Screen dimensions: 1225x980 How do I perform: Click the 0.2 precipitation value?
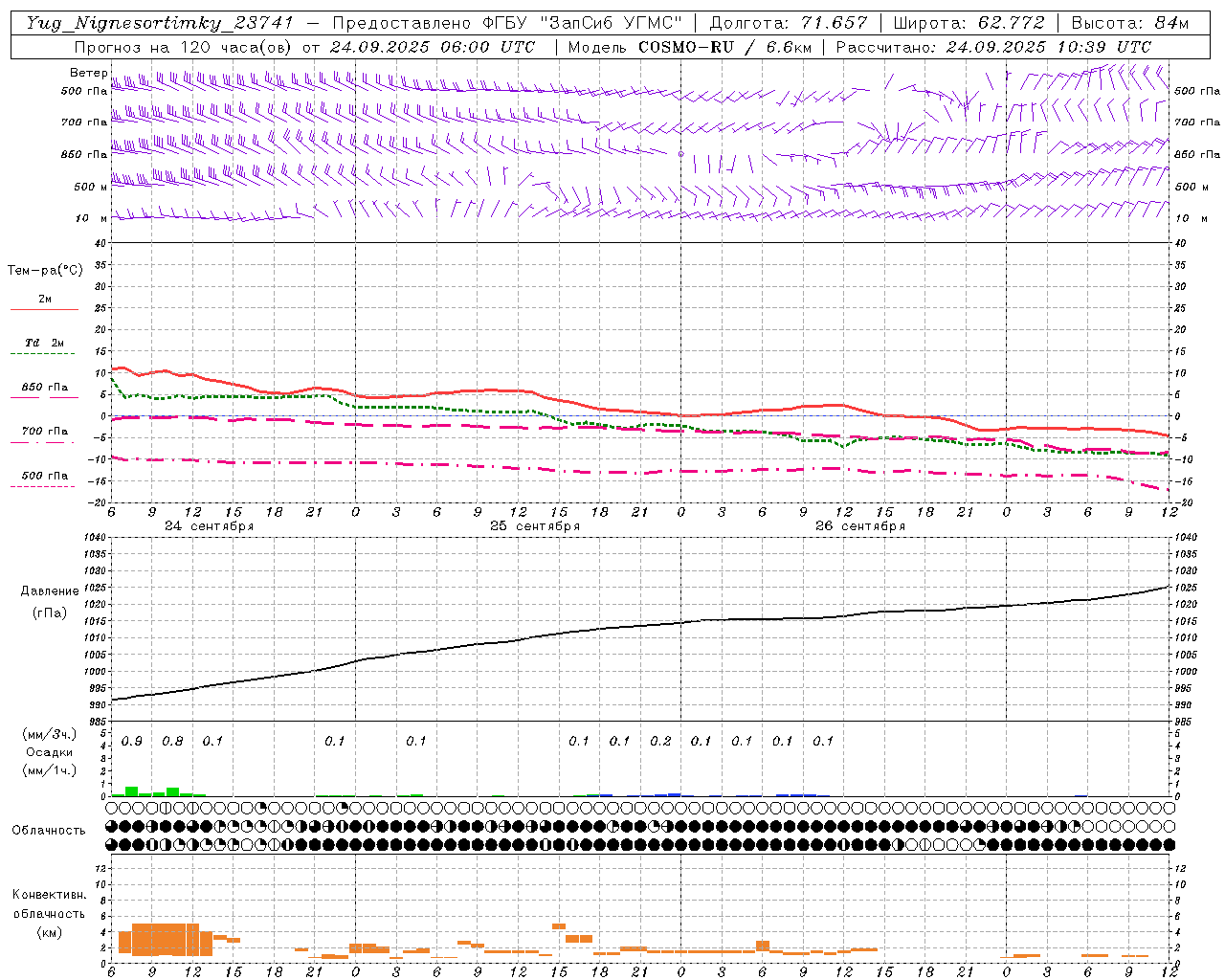coord(660,742)
